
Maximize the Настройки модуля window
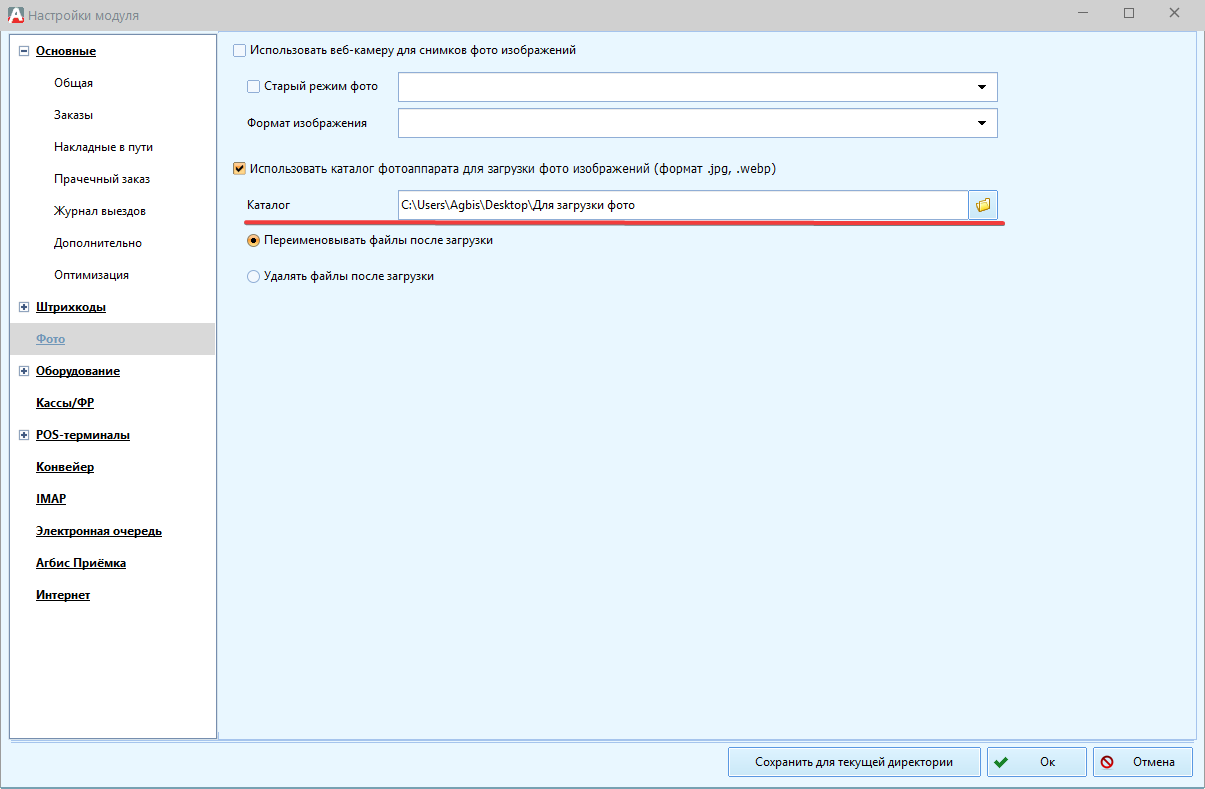click(1129, 14)
